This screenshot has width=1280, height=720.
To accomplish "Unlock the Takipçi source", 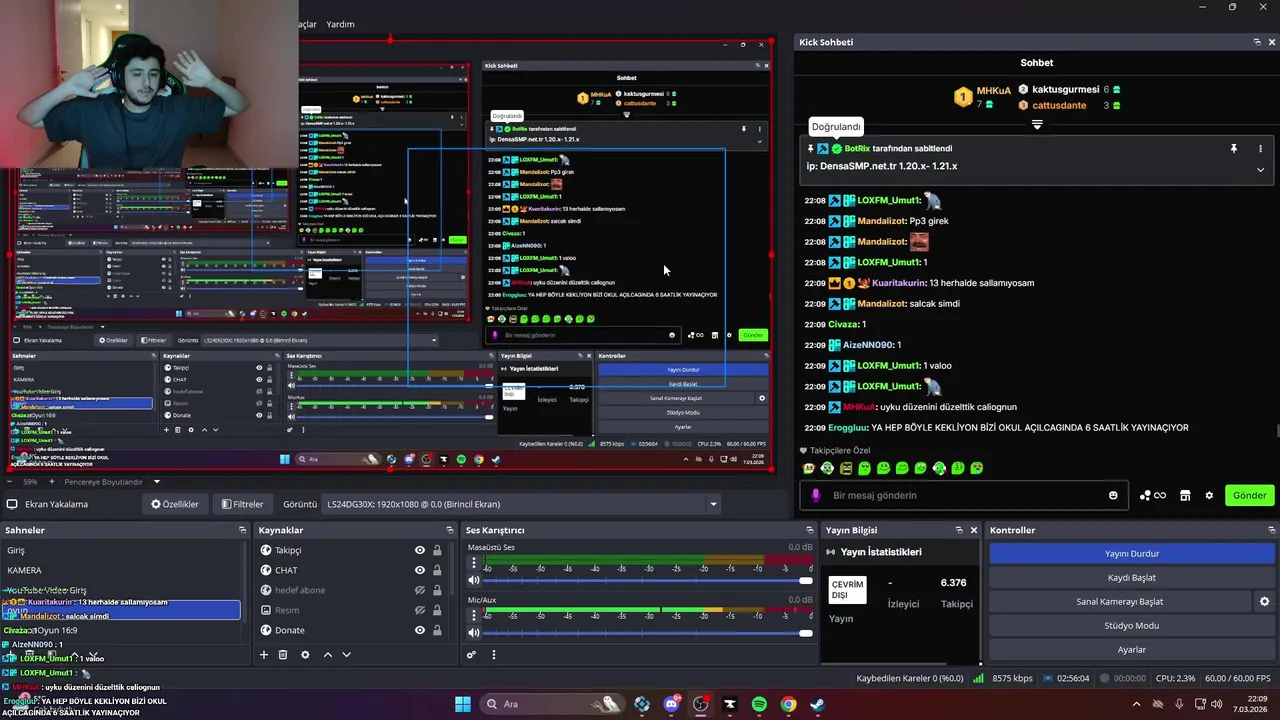I will [437, 550].
